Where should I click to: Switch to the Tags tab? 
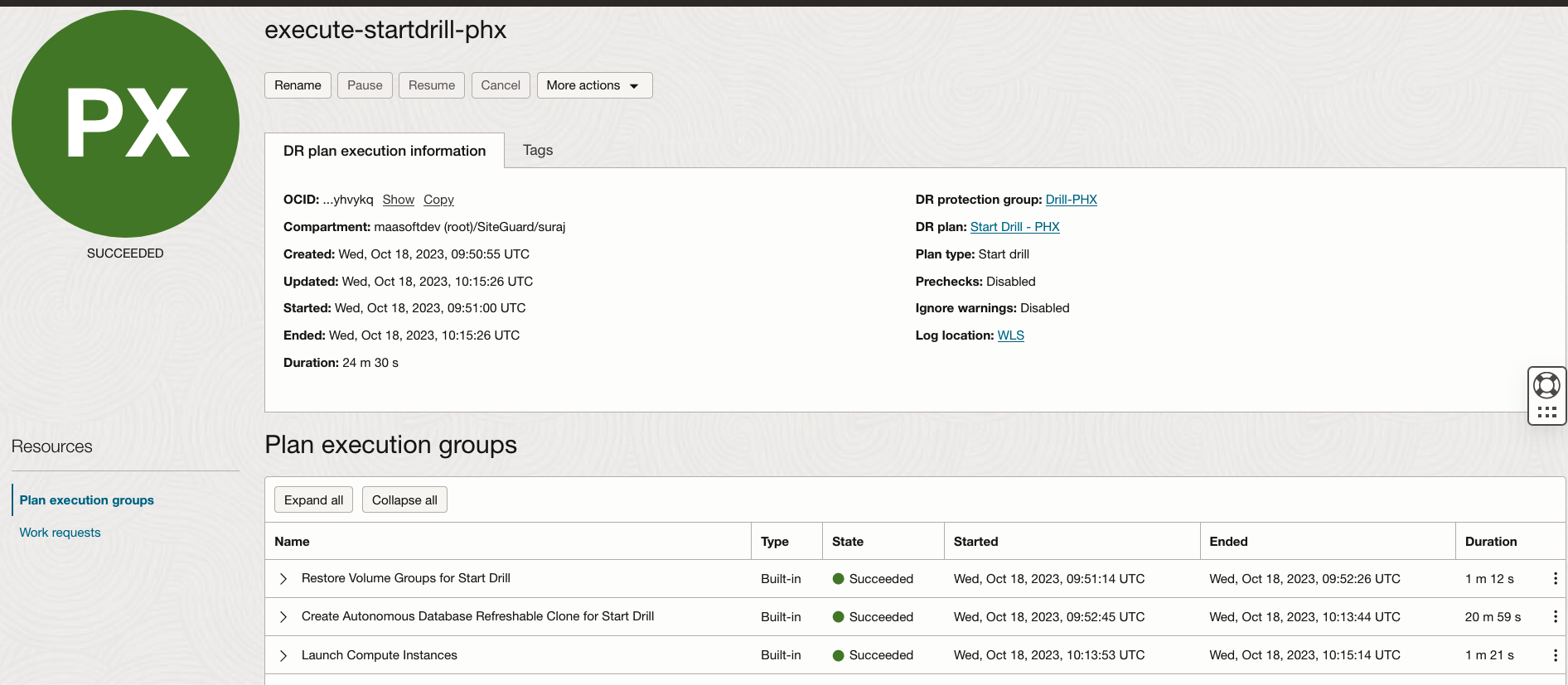pyautogui.click(x=537, y=150)
